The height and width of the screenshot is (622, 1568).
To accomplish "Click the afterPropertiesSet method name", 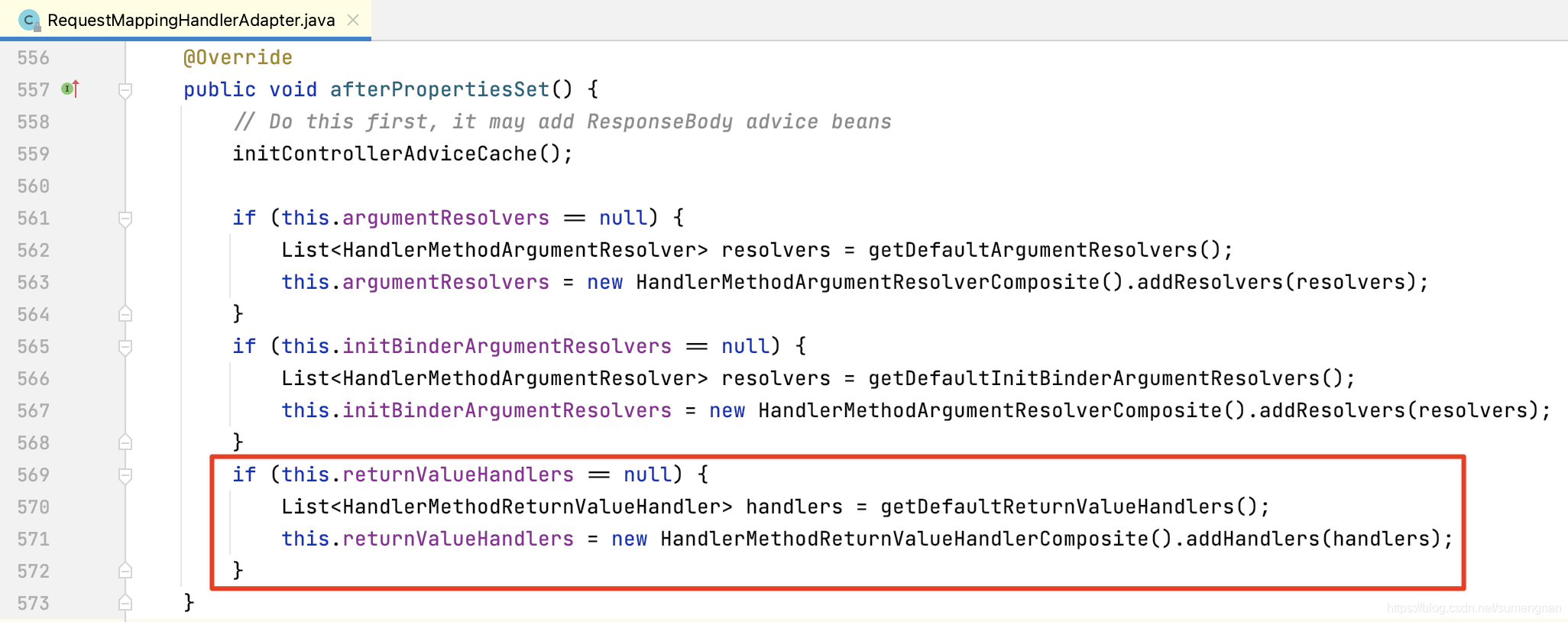I will (439, 90).
